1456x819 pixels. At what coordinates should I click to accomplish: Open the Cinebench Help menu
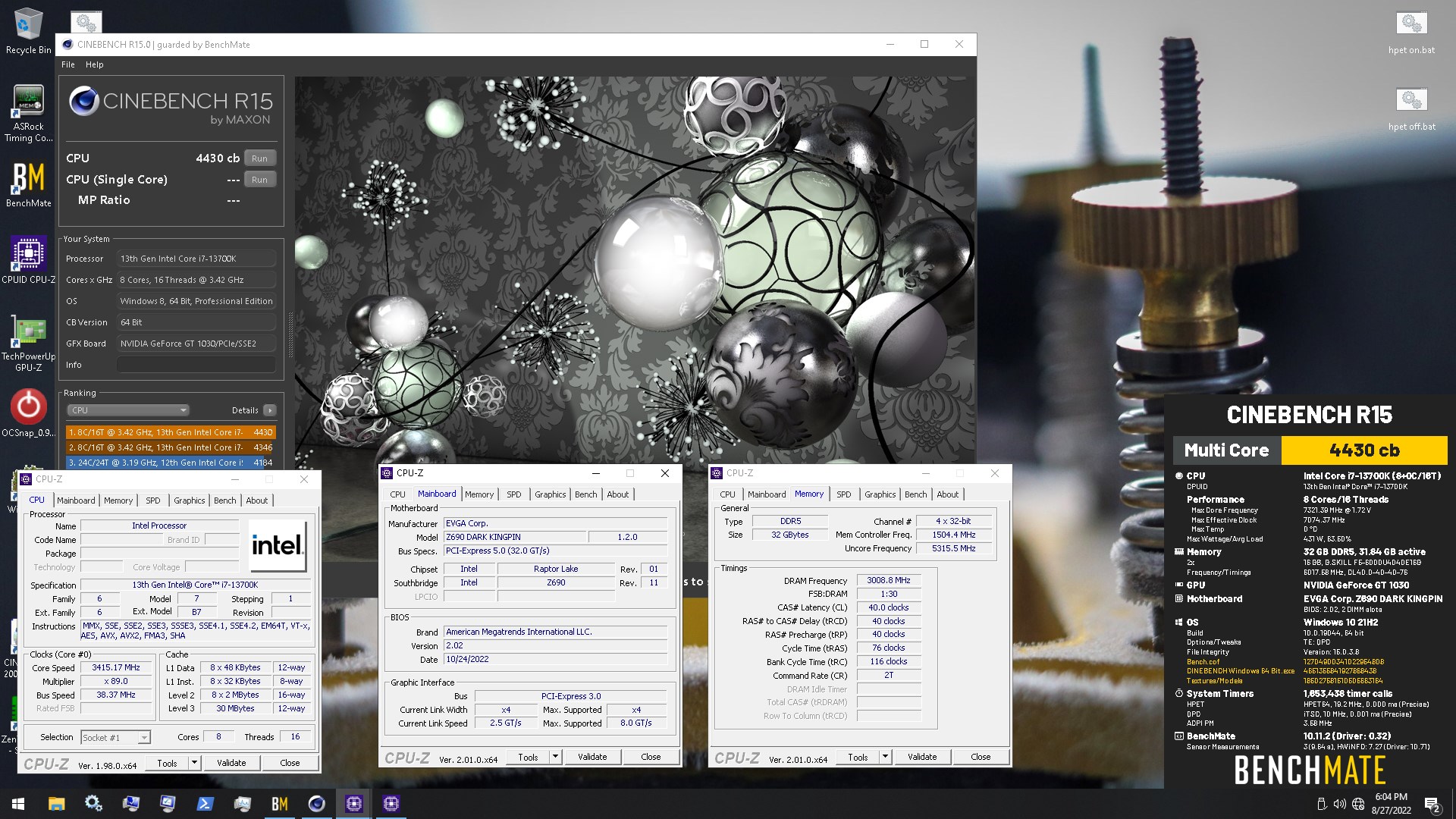95,64
